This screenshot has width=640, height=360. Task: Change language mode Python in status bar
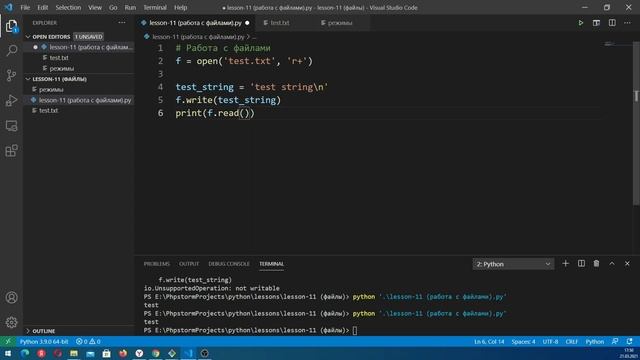point(594,341)
